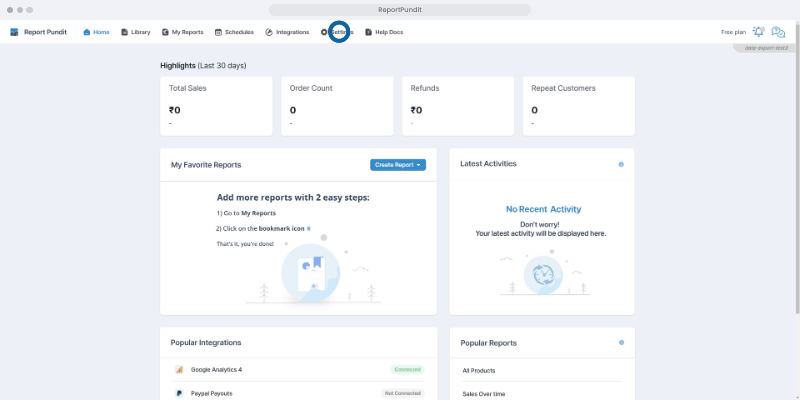Click the Connected status badge
The height and width of the screenshot is (400, 800).
coord(407,369)
